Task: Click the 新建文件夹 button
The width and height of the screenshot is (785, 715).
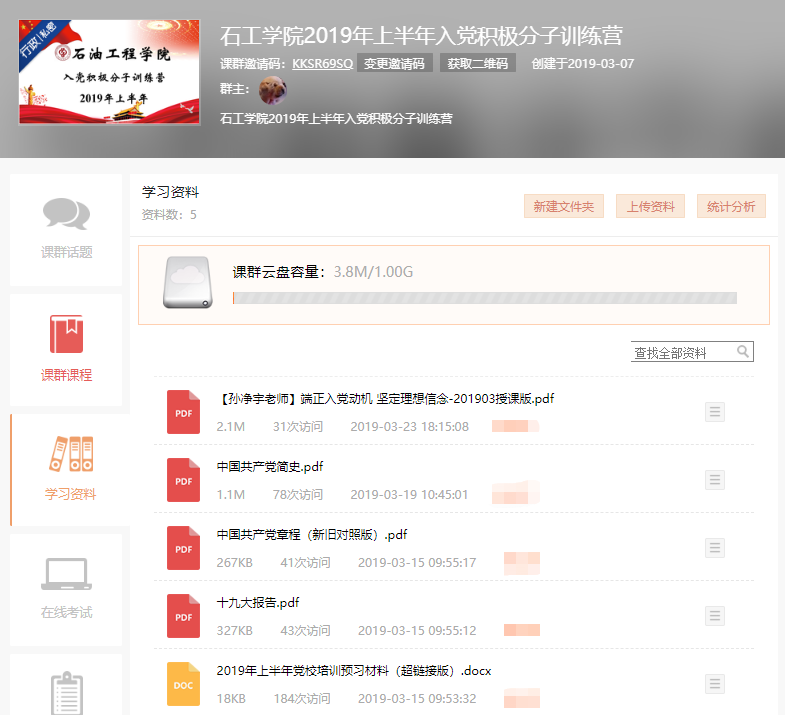Action: coord(563,206)
